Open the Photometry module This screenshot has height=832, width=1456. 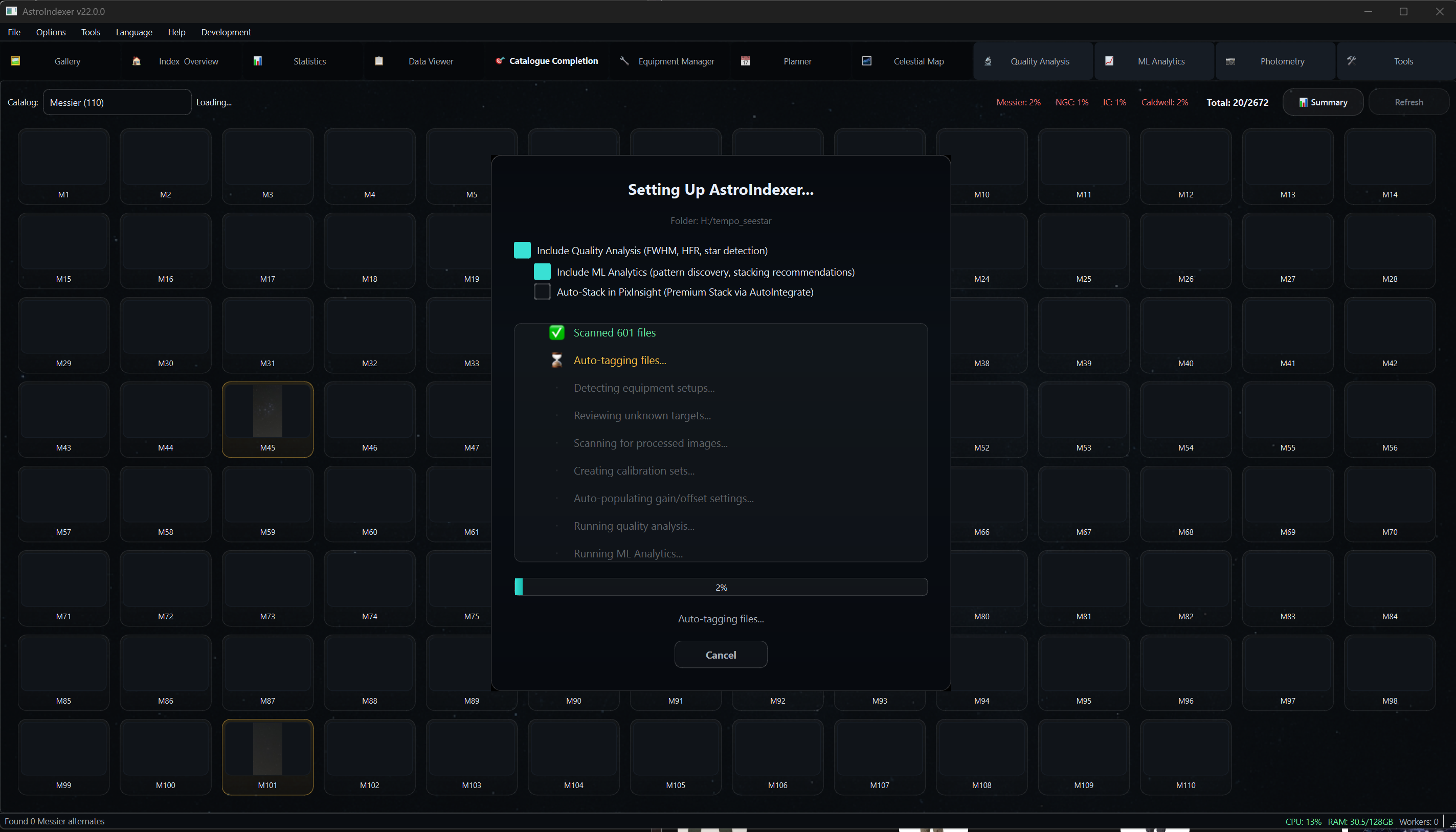click(1282, 61)
